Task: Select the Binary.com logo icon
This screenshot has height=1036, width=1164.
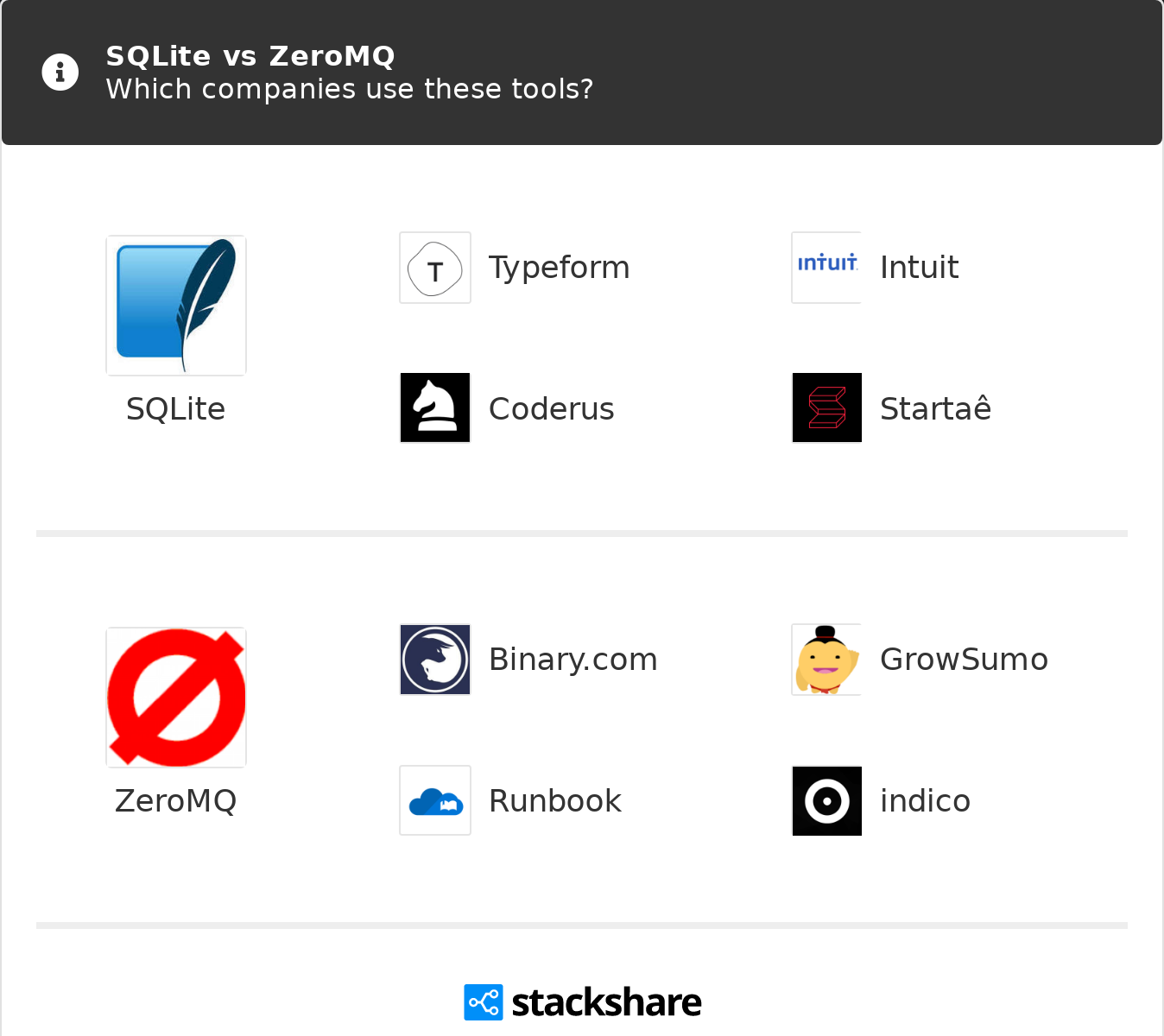Action: point(435,660)
